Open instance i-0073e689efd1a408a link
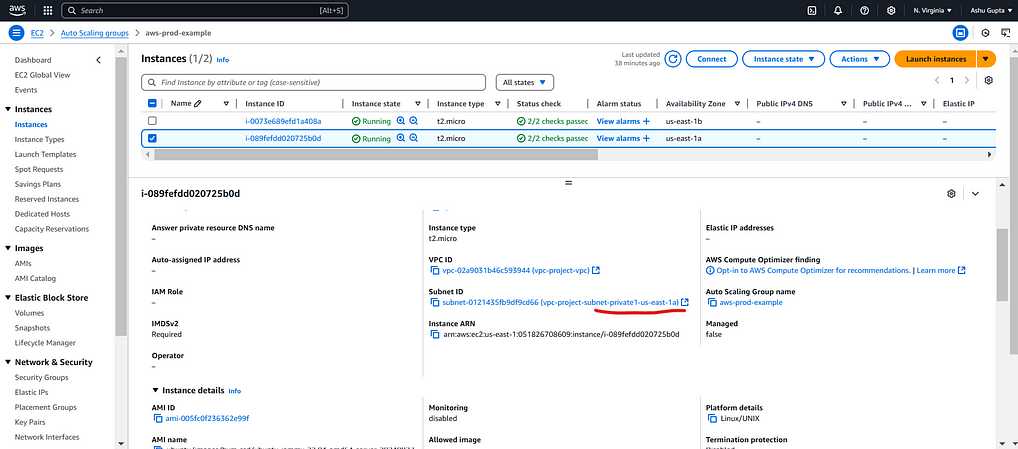1018x449 pixels. (283, 121)
